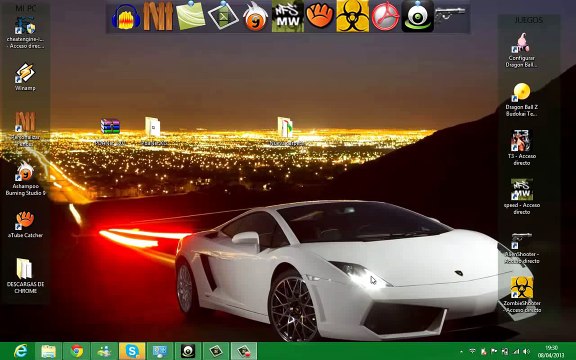Open the taskbar clock showing 19:30
Viewport: 576px width, 360px height.
coord(551,352)
